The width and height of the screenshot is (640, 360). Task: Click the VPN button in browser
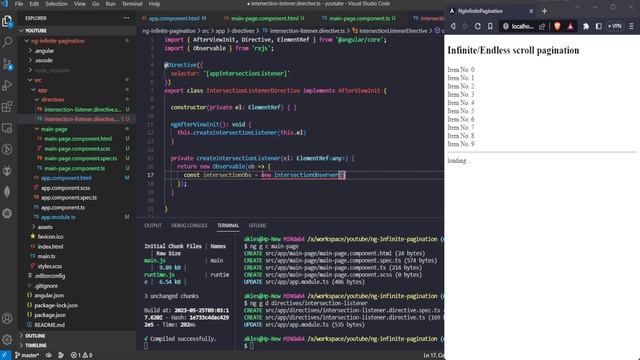coord(614,26)
